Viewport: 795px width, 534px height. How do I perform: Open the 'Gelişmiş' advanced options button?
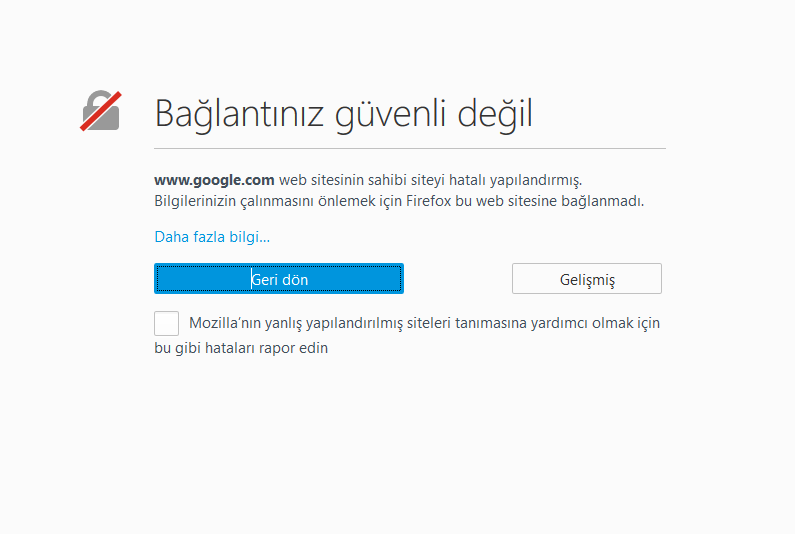point(587,278)
